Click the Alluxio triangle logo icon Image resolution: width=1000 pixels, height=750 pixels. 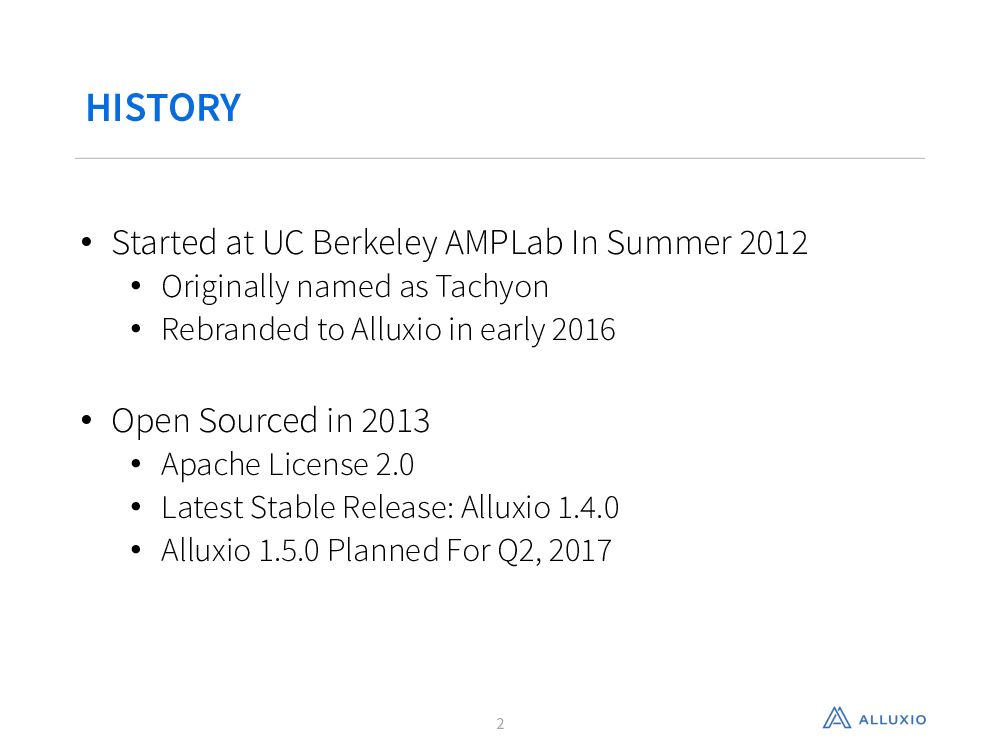tap(837, 717)
